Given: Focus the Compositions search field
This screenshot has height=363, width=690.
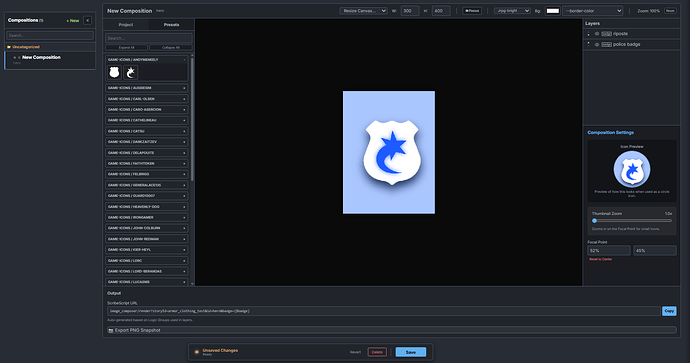Looking at the screenshot, I should 50,35.
